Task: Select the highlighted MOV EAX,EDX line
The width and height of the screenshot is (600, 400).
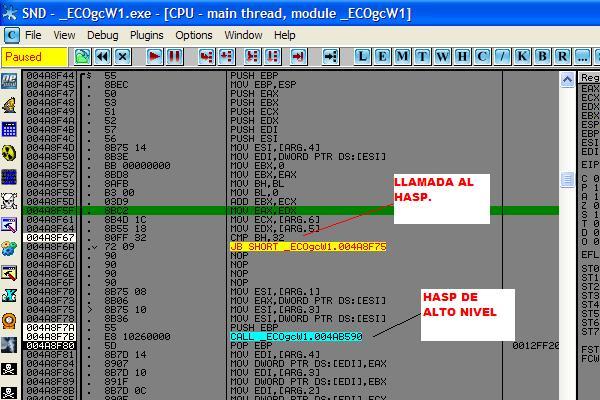Action: click(x=291, y=211)
